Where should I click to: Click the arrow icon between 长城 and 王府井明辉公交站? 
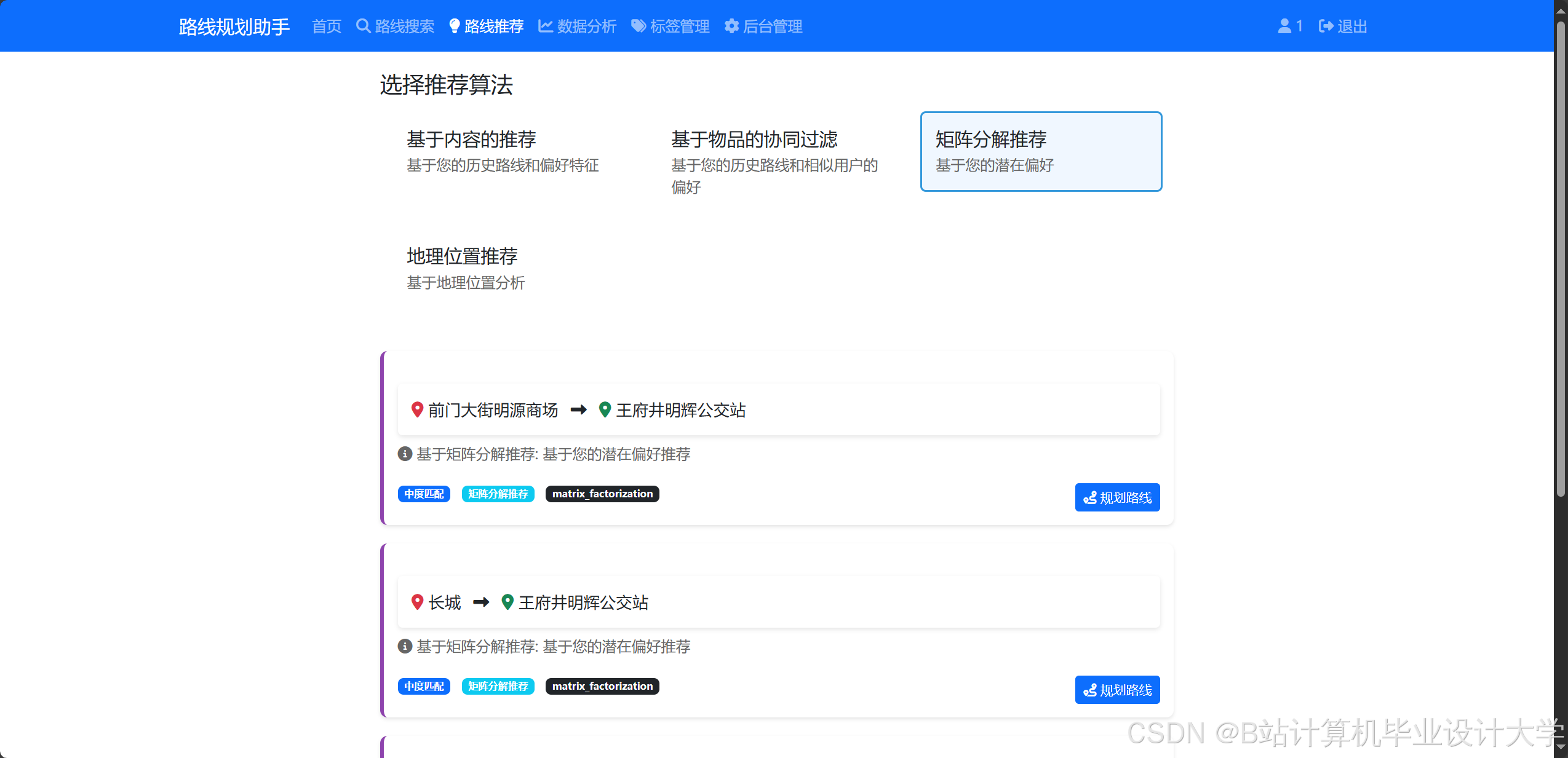[x=482, y=602]
